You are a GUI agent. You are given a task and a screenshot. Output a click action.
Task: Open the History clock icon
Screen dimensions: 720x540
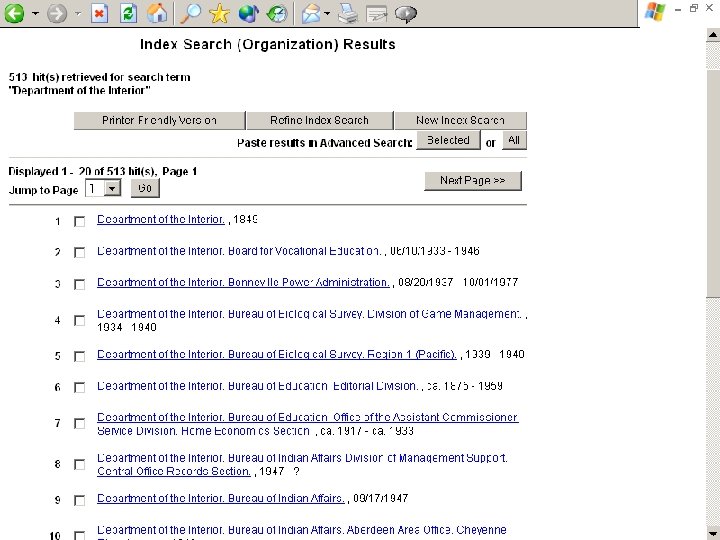point(277,13)
